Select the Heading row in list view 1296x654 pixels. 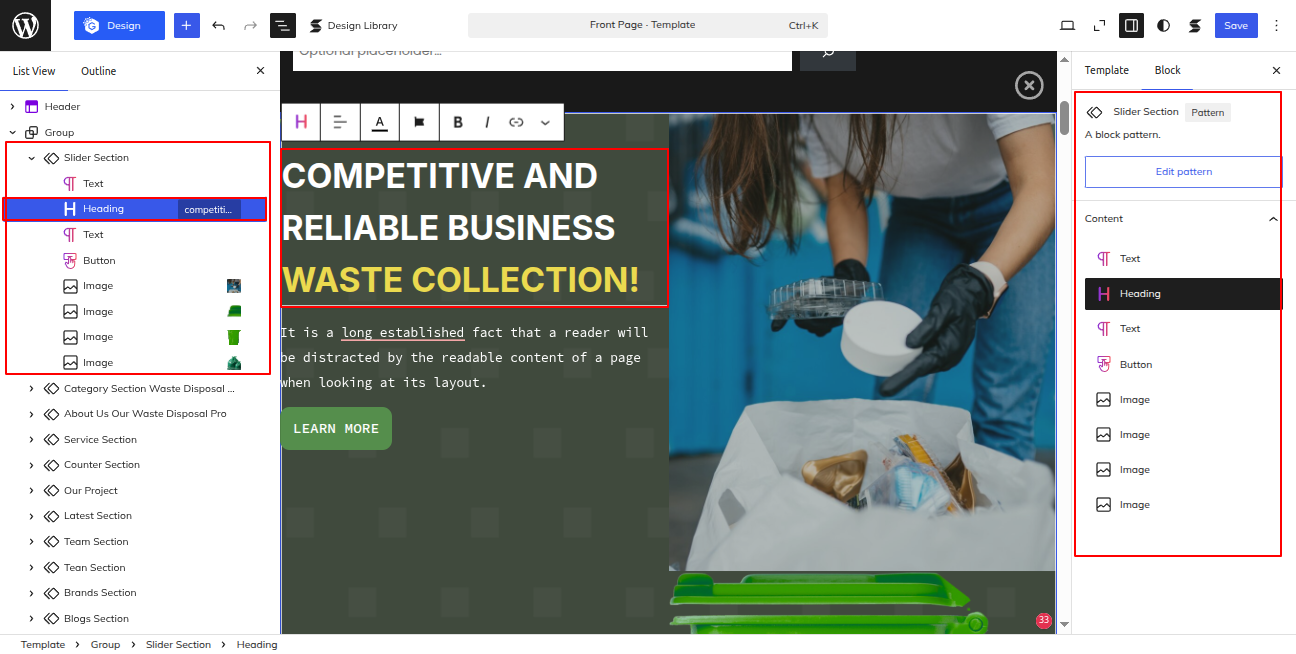[x=135, y=209]
